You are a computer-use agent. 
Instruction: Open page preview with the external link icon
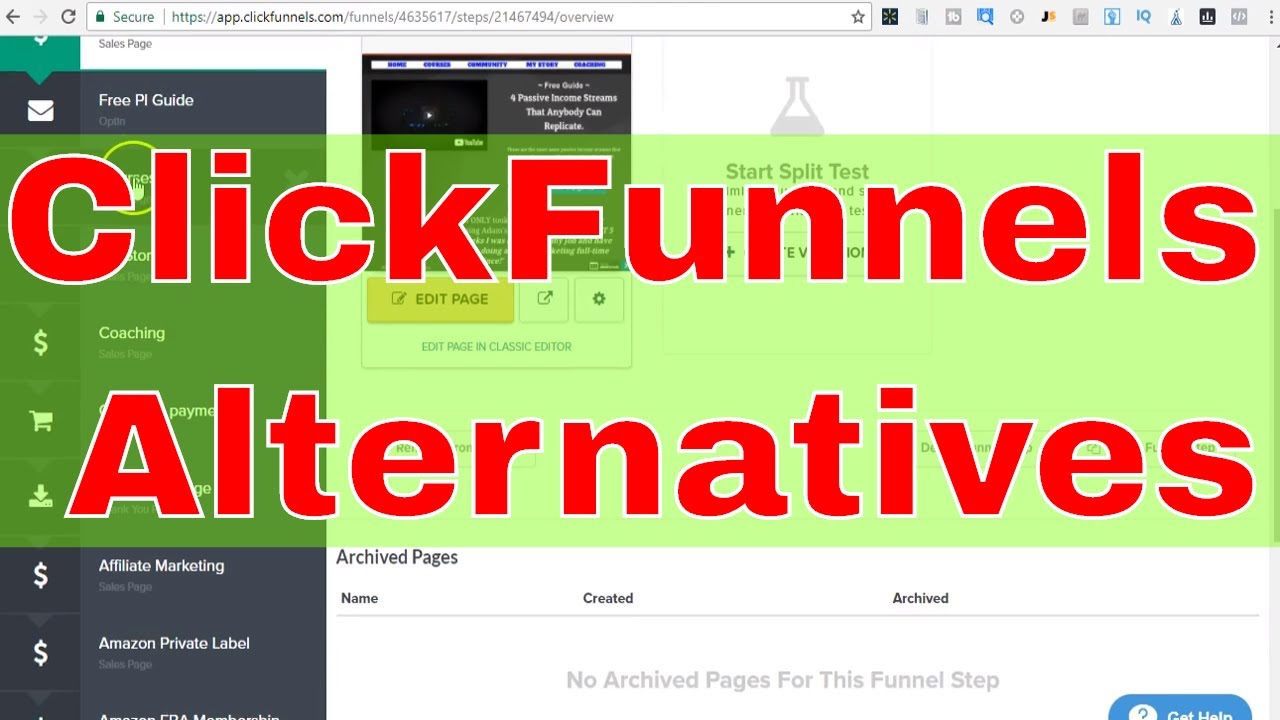[x=545, y=299]
